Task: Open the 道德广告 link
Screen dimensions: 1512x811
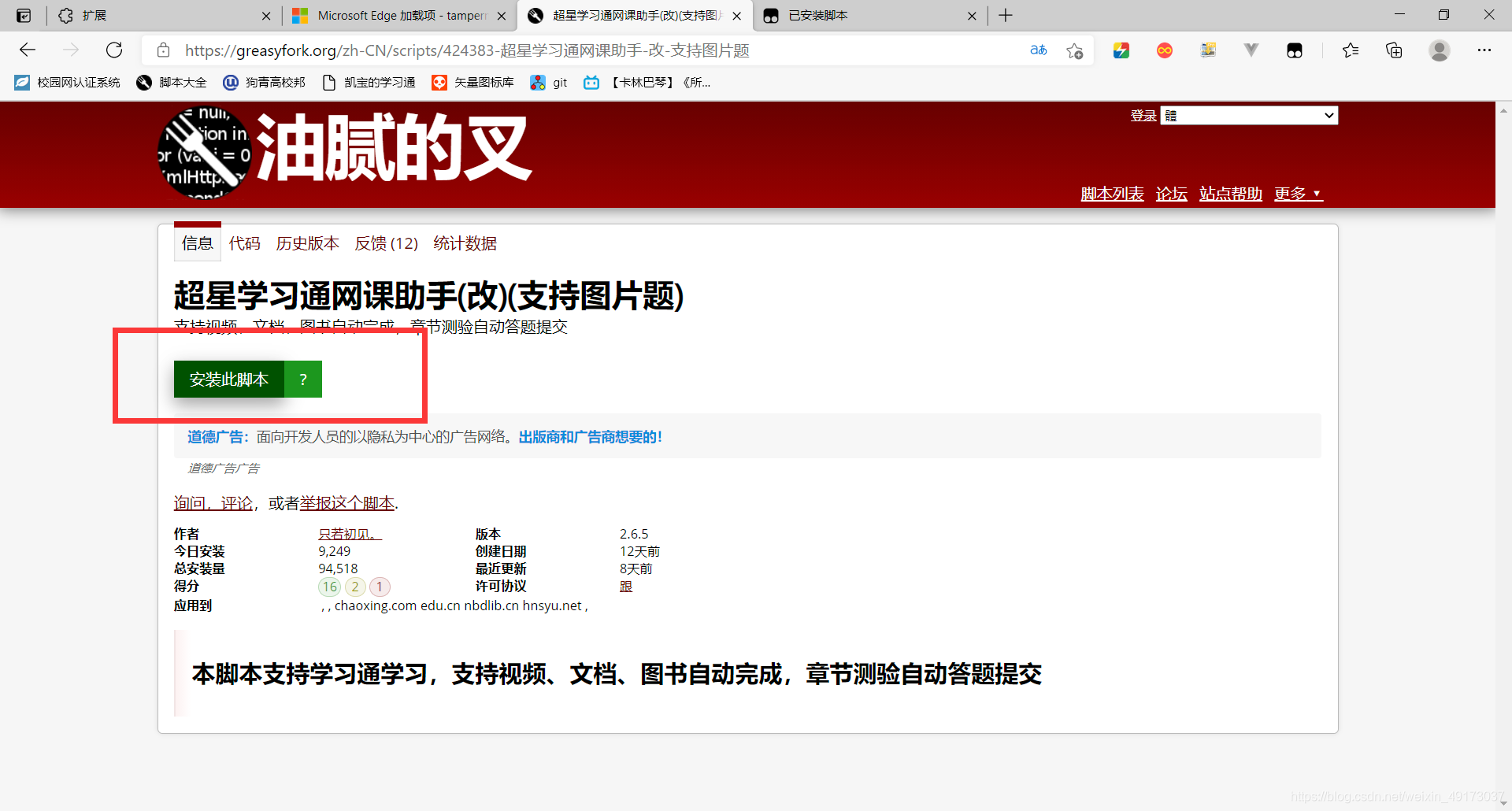Action: coord(218,437)
